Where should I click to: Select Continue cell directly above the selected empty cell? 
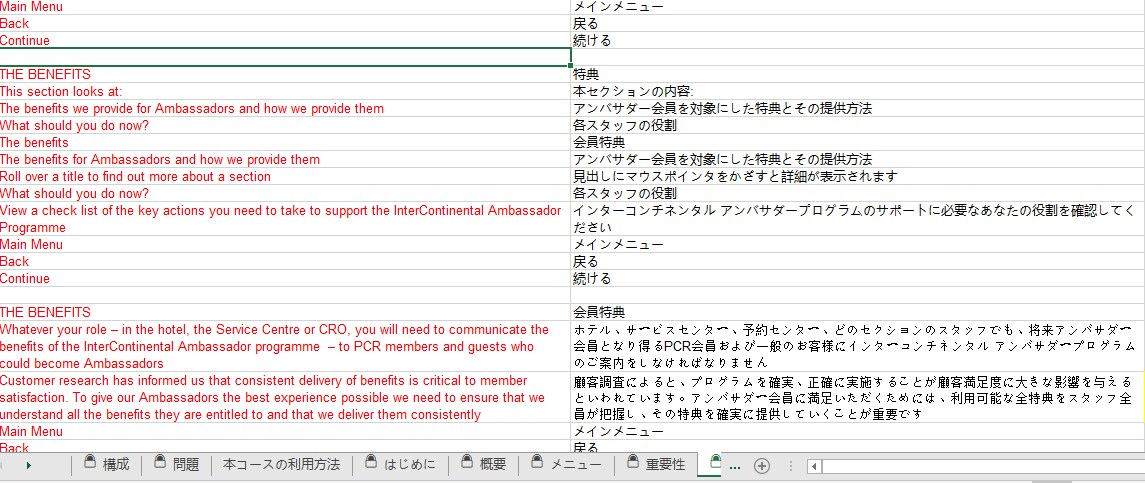[x=285, y=40]
